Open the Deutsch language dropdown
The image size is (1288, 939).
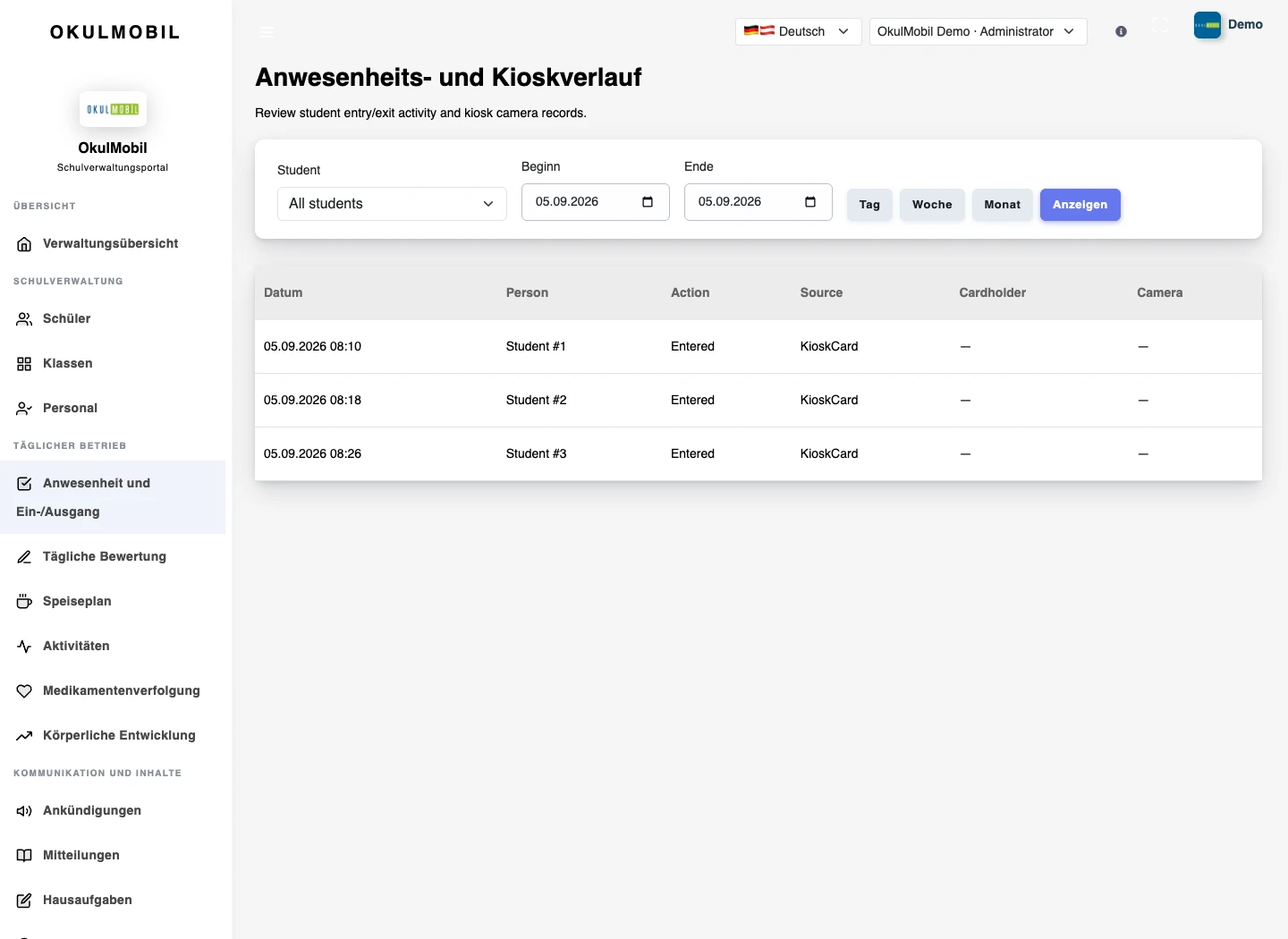coord(798,31)
